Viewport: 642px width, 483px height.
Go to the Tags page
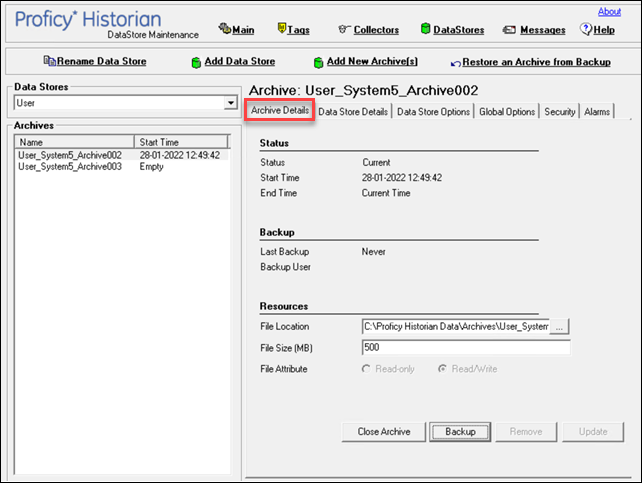point(298,30)
